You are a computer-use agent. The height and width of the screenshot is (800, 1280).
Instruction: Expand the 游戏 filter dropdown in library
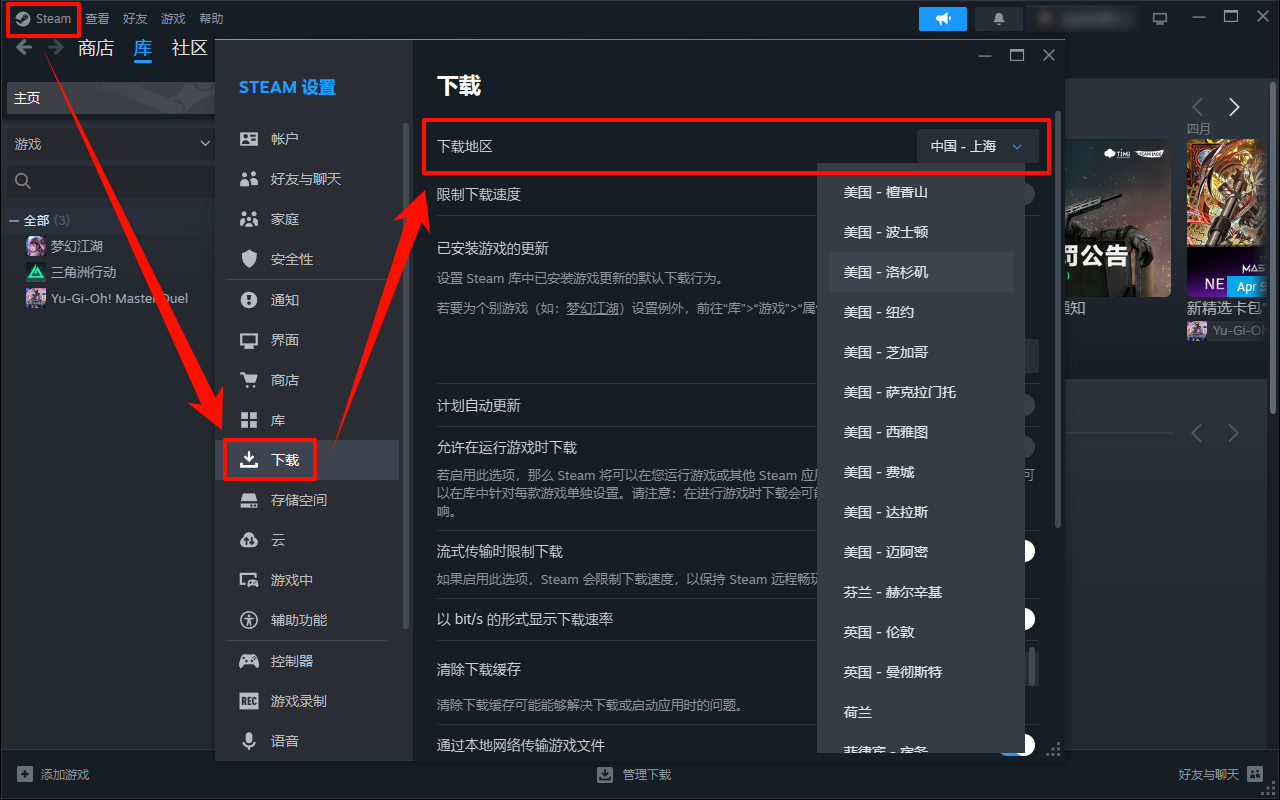[x=110, y=144]
